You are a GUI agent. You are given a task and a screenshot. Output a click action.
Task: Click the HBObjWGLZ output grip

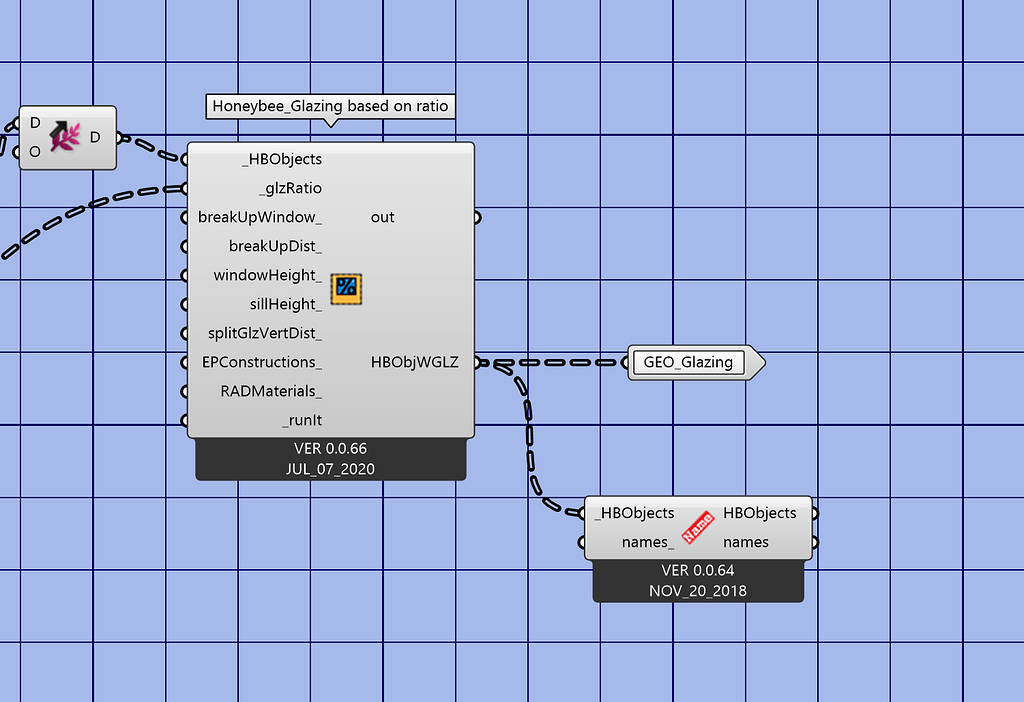click(477, 361)
